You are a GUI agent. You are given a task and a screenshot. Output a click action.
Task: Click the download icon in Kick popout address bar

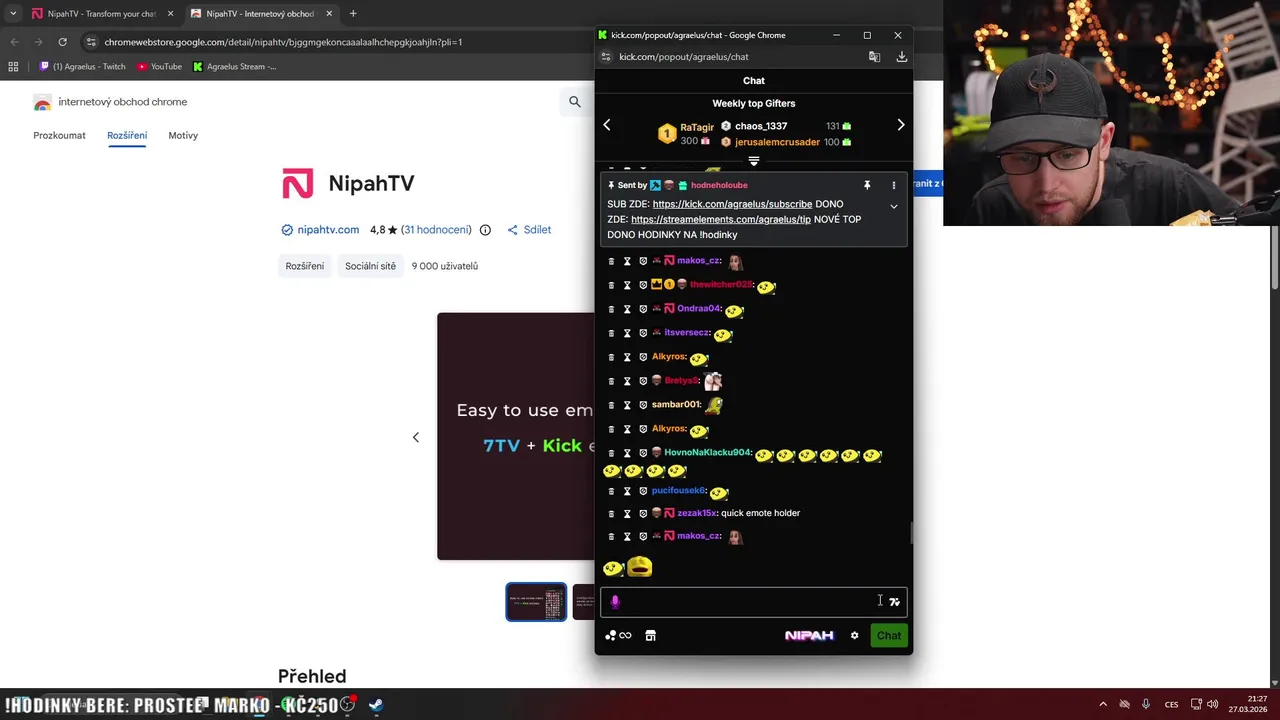901,57
